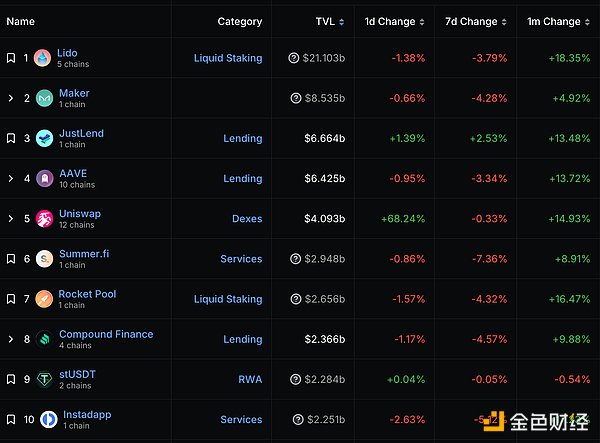Expand the Maker row
Image resolution: width=600 pixels, height=443 pixels.
tap(10, 98)
